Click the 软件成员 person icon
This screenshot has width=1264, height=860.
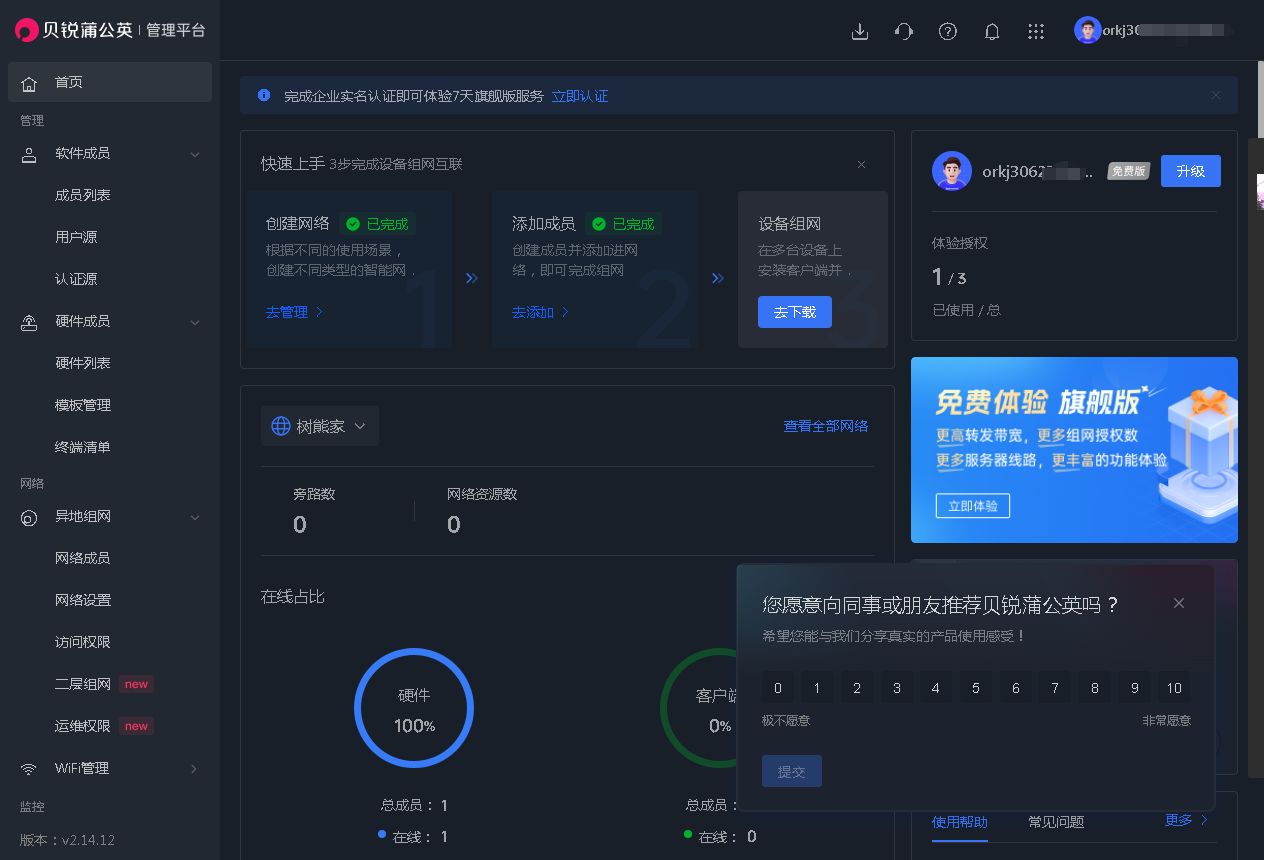[x=30, y=154]
